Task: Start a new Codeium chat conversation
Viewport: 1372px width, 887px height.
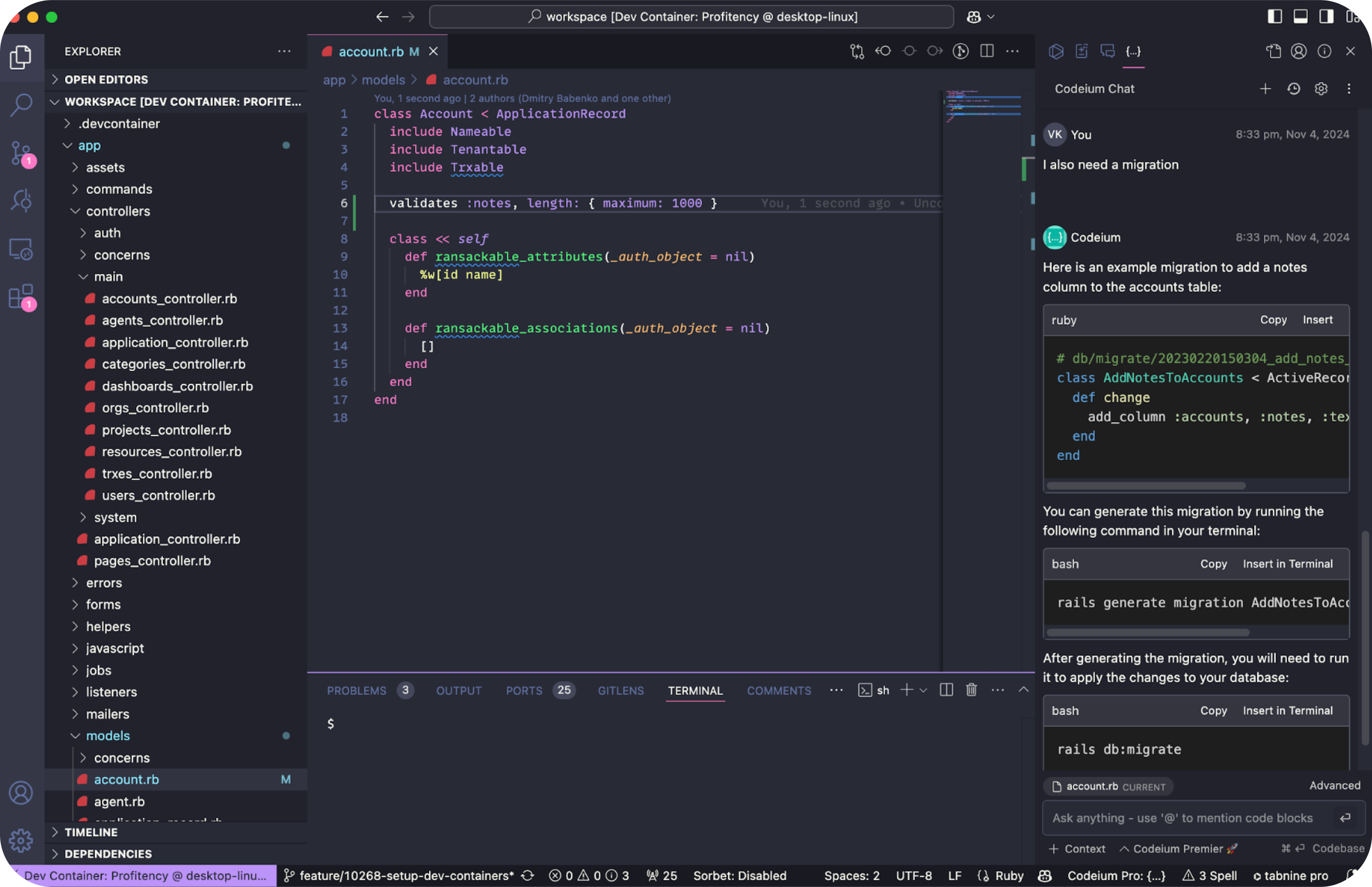Action: point(1265,89)
